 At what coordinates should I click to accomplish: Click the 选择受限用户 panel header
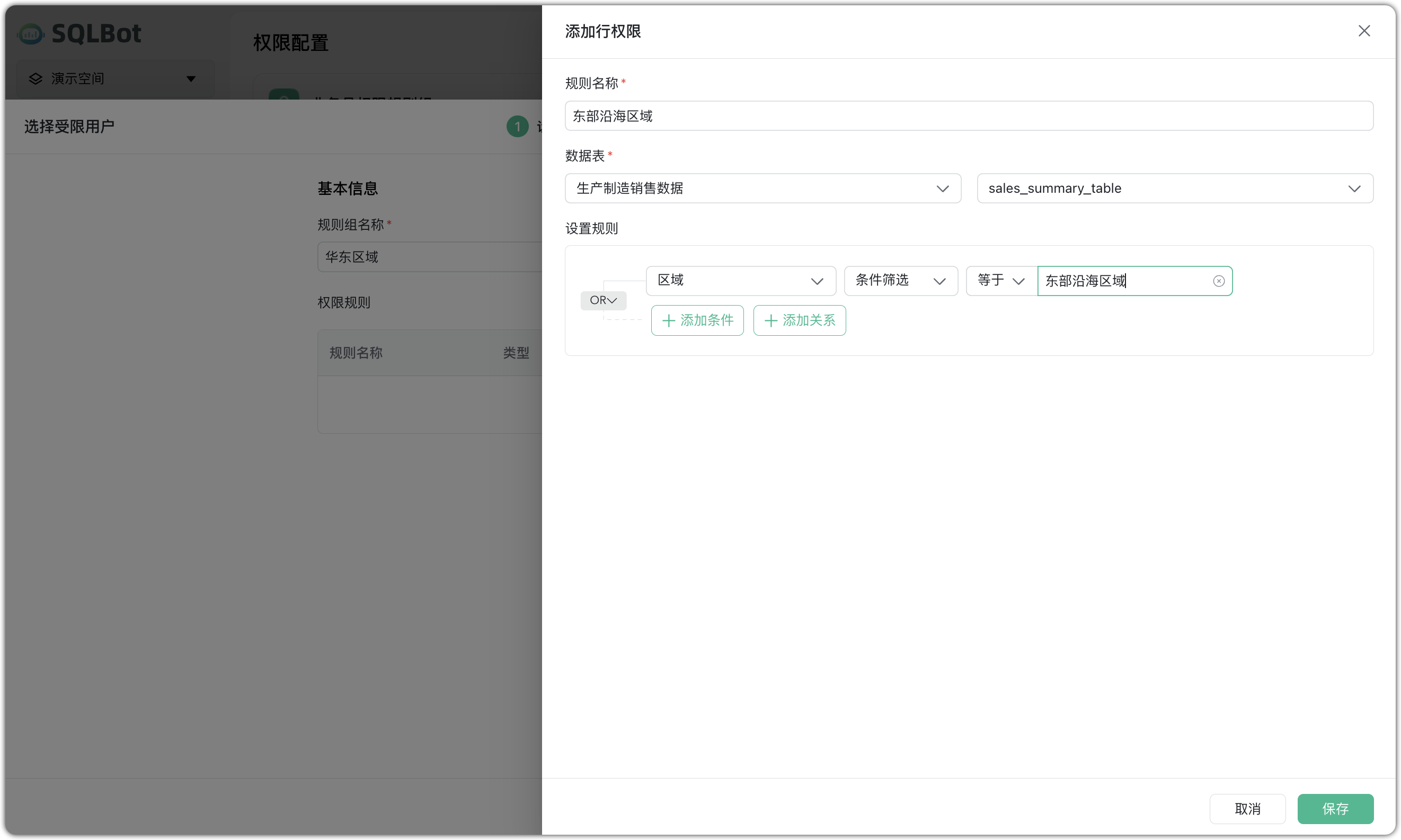pyautogui.click(x=69, y=126)
